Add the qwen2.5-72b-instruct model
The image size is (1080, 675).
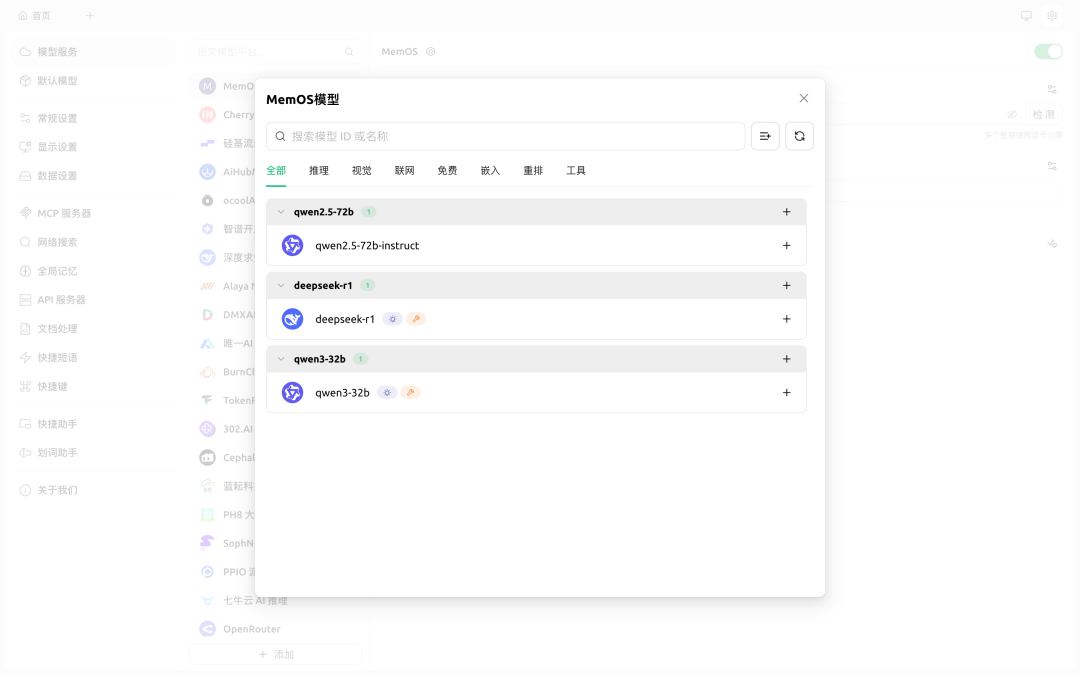(787, 246)
